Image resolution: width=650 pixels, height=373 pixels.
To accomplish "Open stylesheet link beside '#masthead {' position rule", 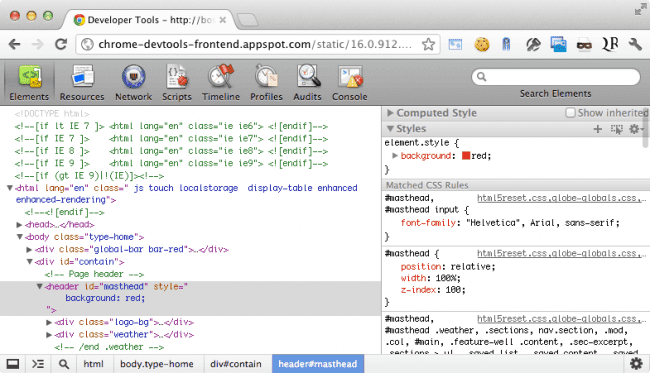I will coord(561,253).
